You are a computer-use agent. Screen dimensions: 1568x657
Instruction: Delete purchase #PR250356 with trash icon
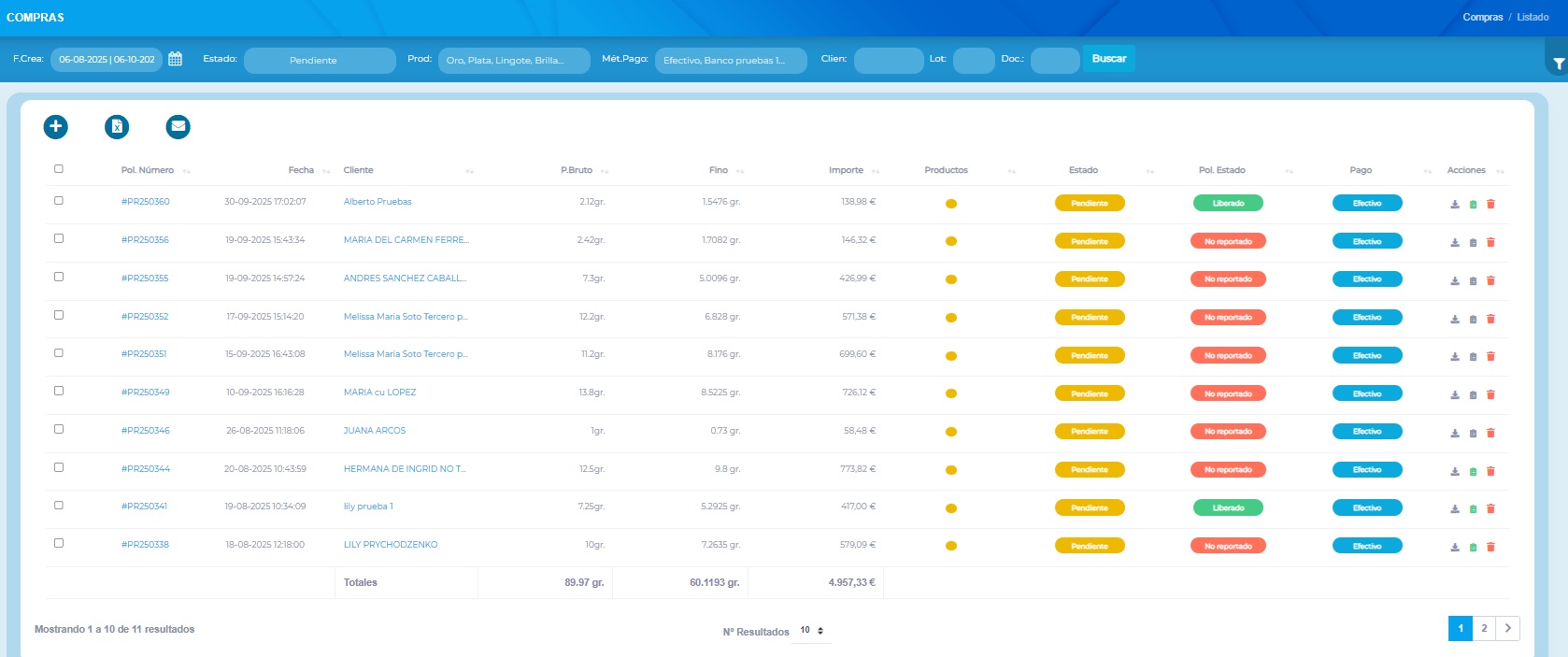1490,242
